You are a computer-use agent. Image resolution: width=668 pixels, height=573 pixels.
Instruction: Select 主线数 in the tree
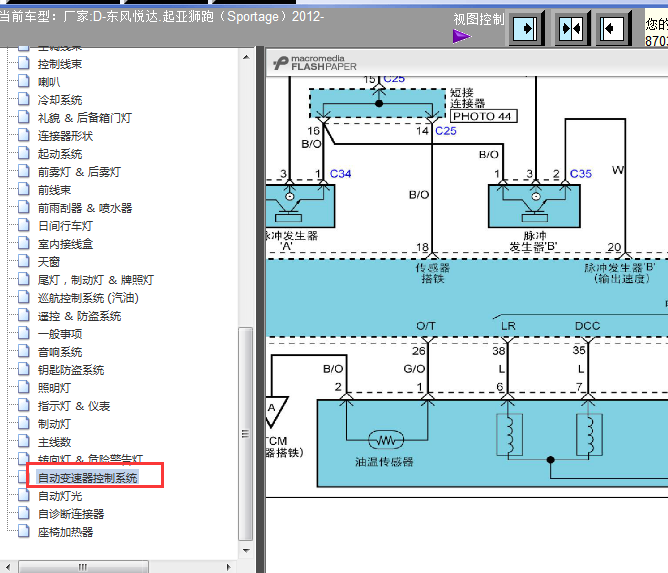coord(54,442)
